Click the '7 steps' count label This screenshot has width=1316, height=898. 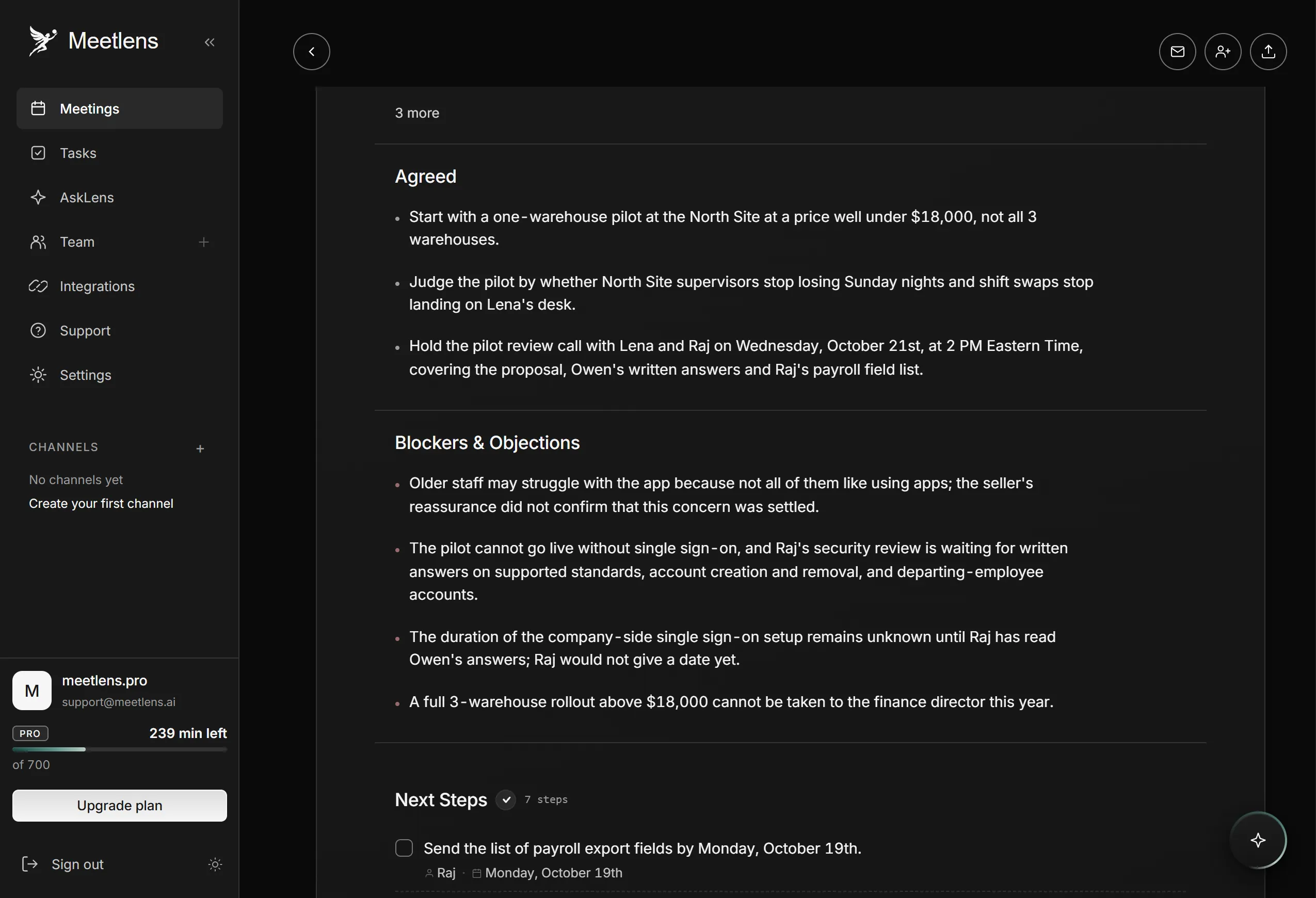pos(546,799)
